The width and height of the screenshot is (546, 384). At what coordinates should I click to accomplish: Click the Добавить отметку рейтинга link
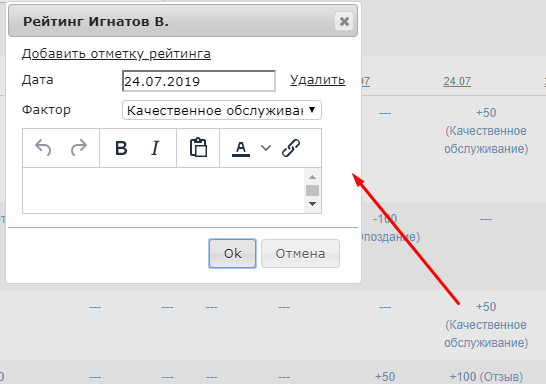tap(116, 54)
